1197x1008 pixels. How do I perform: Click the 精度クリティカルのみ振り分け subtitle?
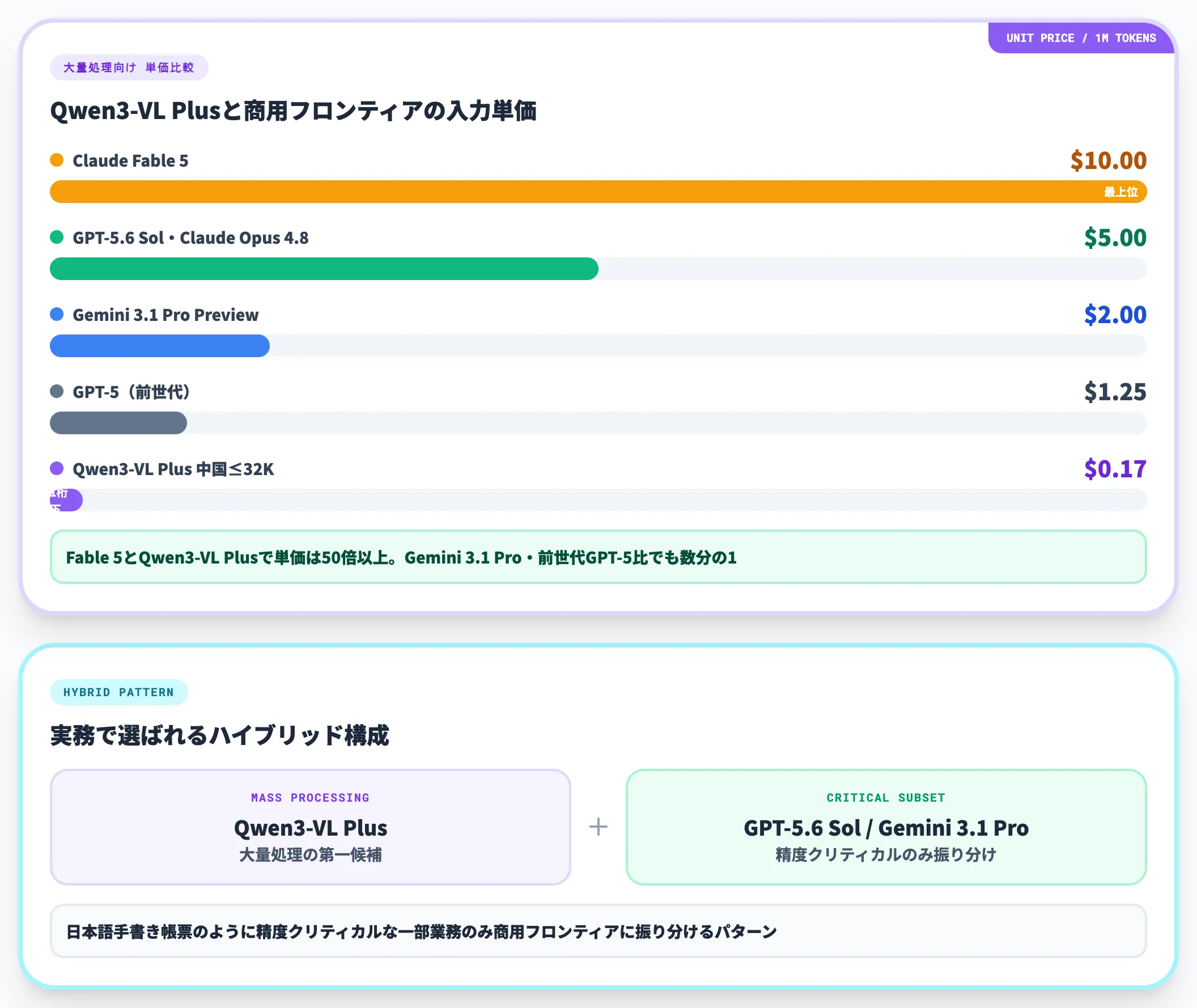pyautogui.click(x=886, y=855)
